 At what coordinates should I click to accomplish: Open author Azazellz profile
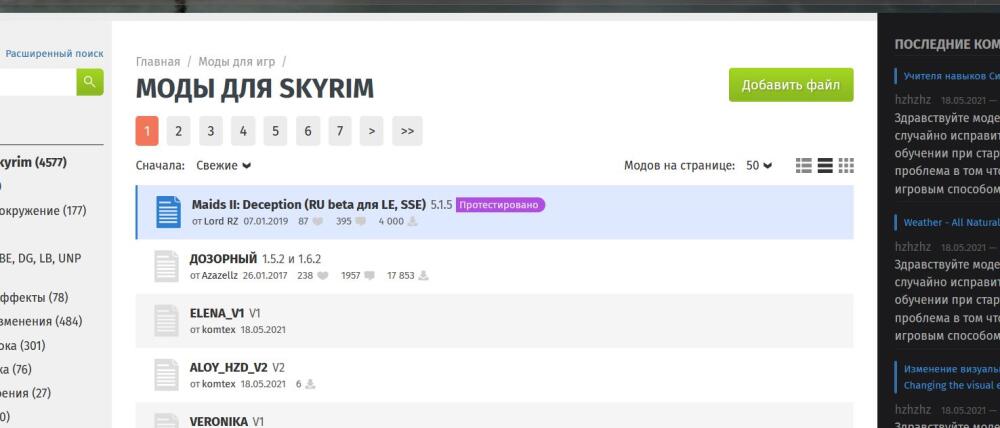tap(219, 276)
